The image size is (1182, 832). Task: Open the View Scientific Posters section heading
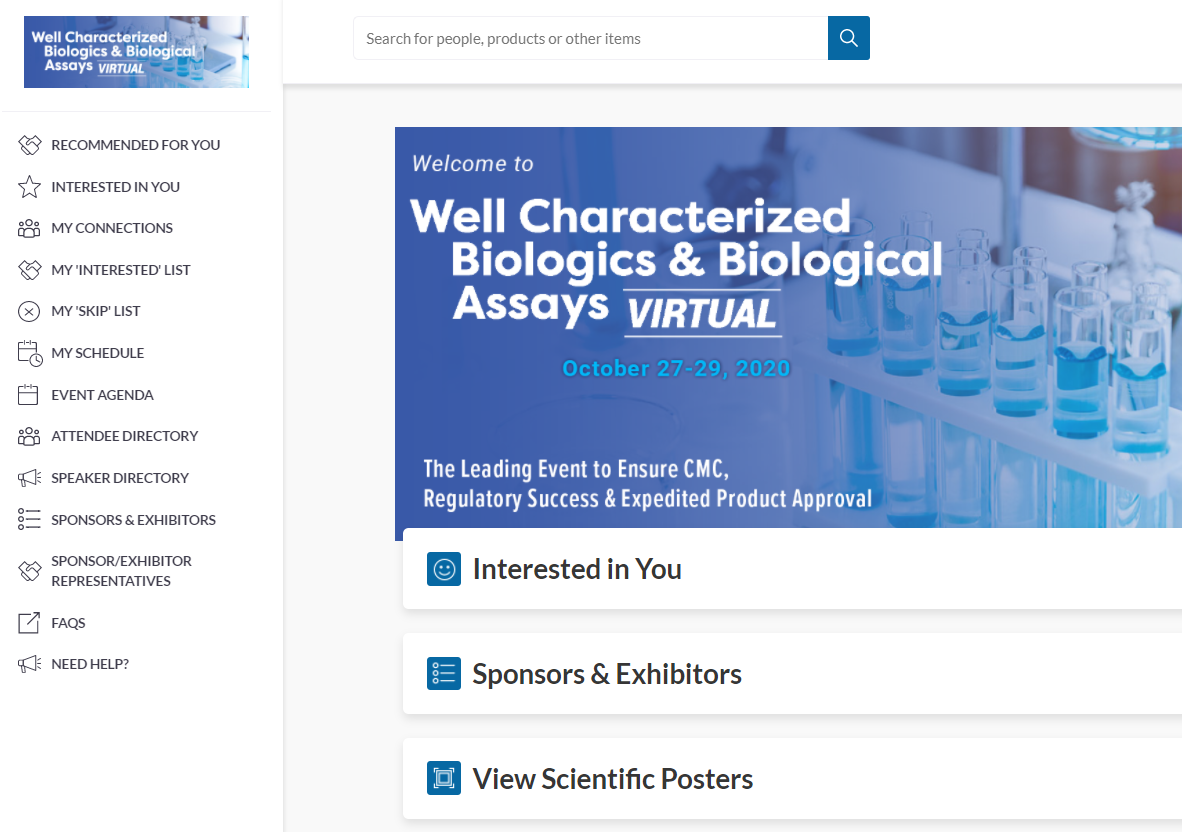[x=612, y=779]
